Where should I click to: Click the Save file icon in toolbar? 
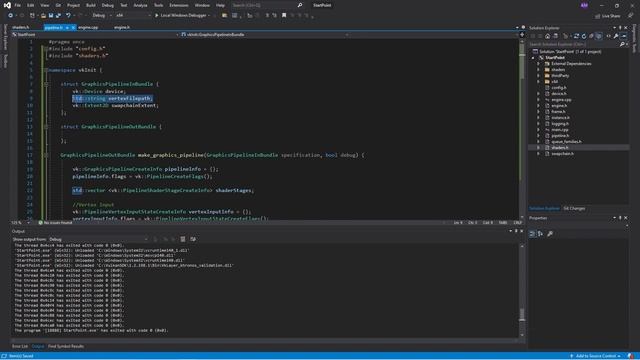point(51,16)
